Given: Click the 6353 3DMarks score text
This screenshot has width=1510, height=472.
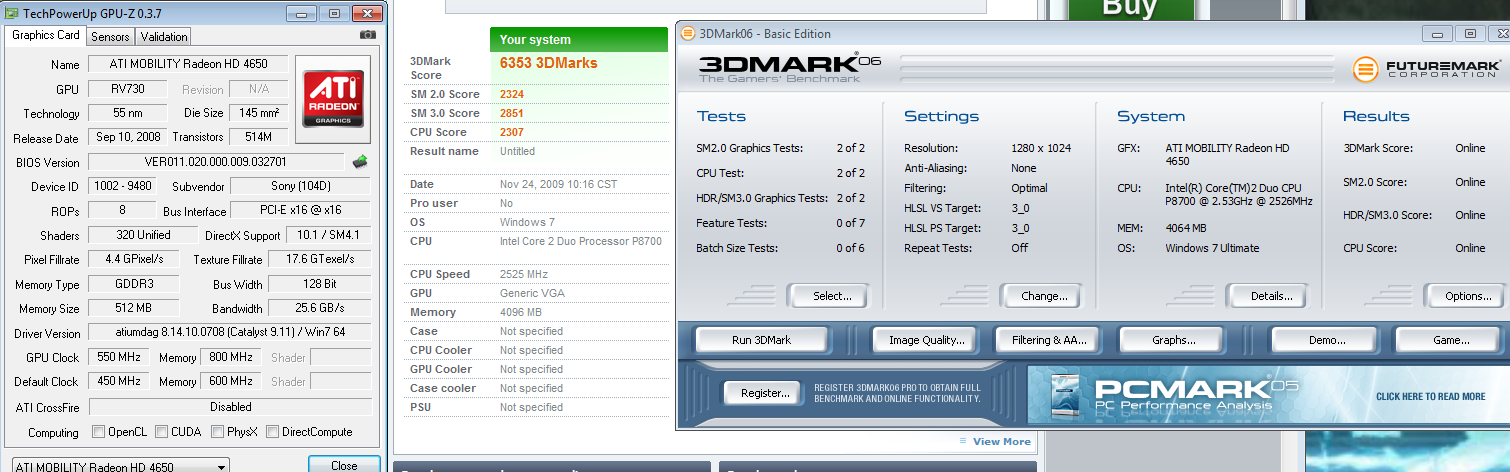Looking at the screenshot, I should coord(548,63).
